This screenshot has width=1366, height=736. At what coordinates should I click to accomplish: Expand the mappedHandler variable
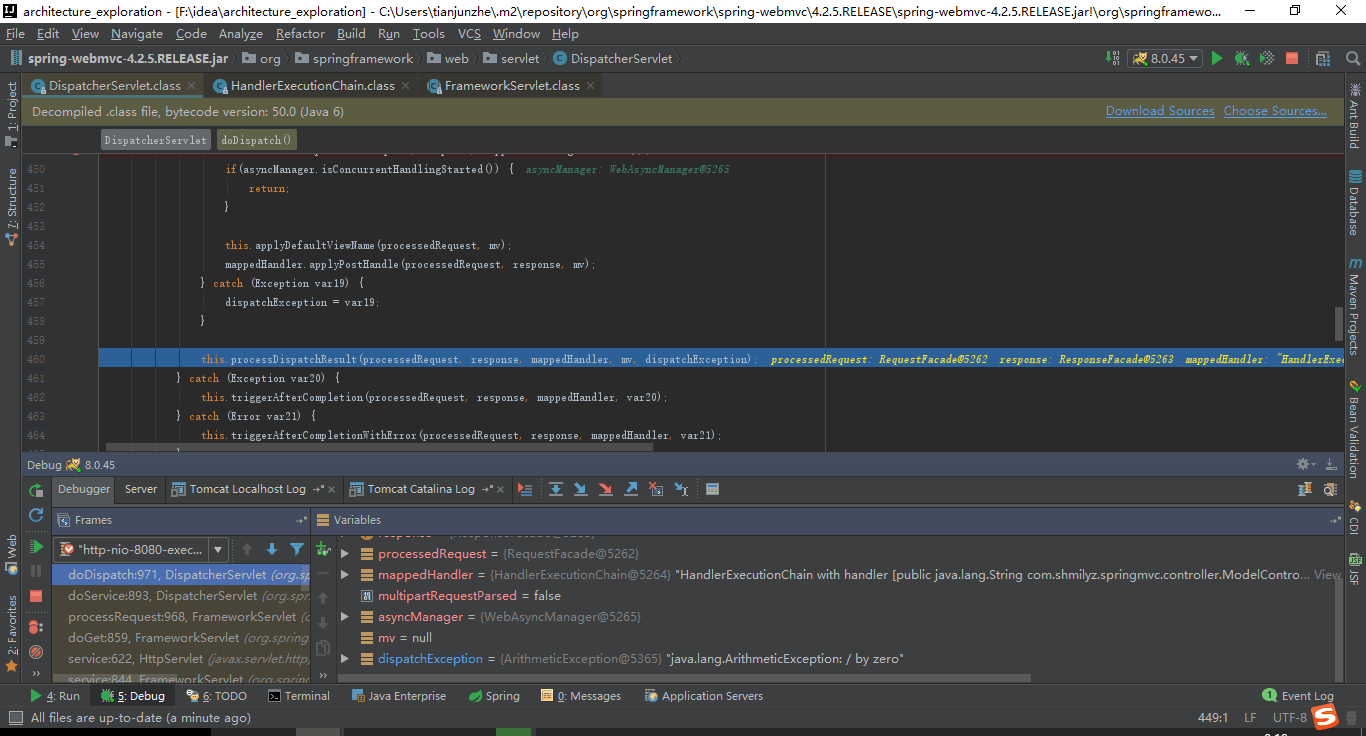tap(345, 575)
